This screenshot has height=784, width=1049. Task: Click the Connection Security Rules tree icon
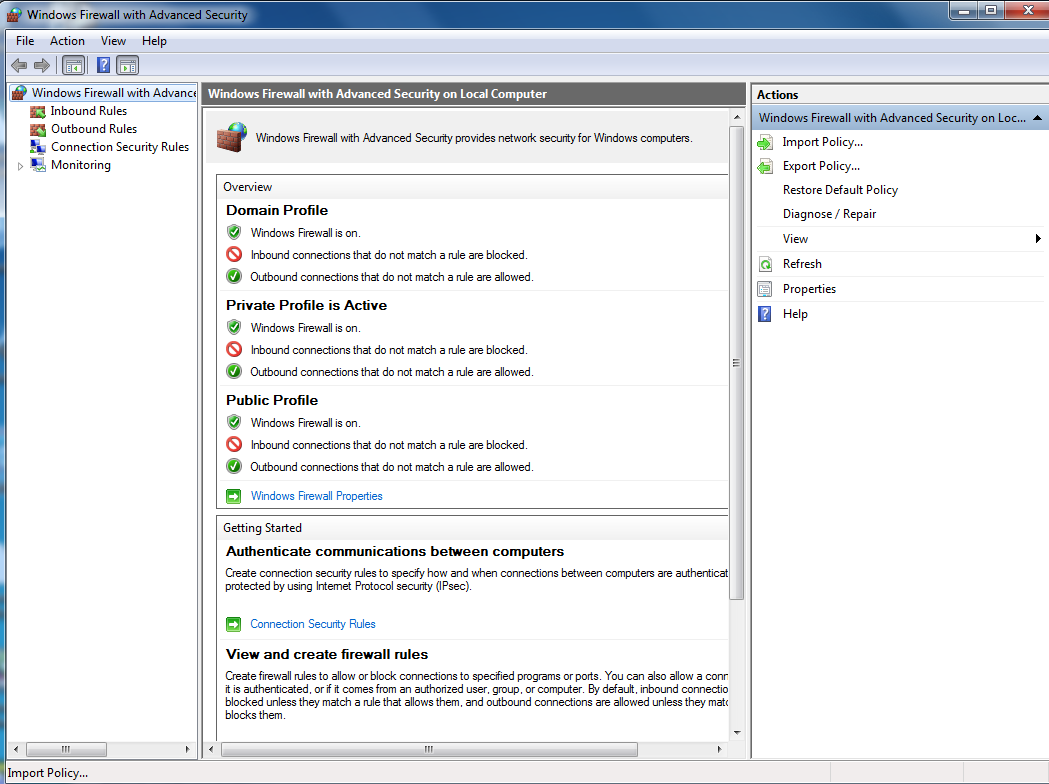38,147
